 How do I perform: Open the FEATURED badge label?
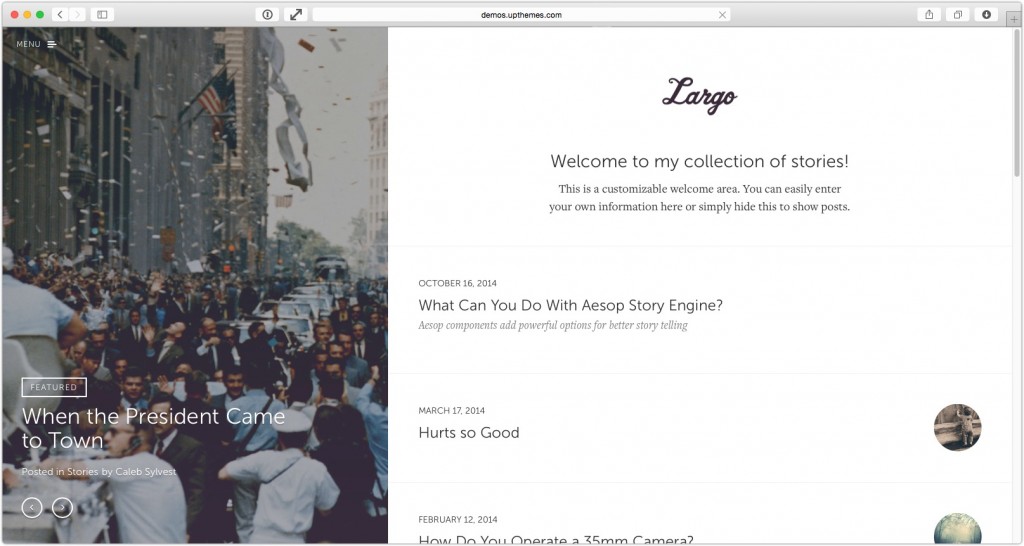[54, 387]
